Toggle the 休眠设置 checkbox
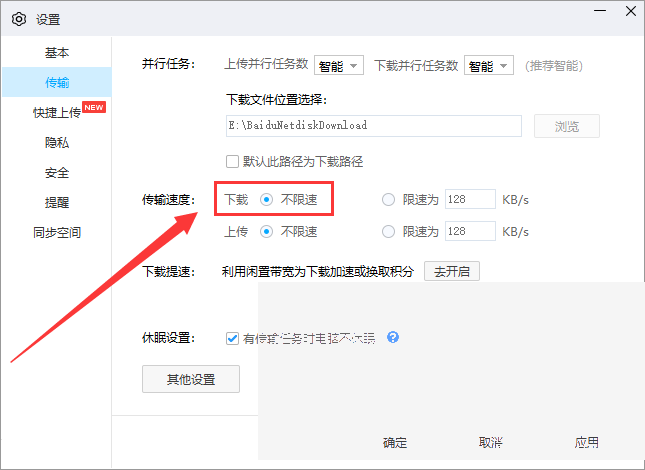Viewport: 645px width, 470px height. (x=232, y=338)
